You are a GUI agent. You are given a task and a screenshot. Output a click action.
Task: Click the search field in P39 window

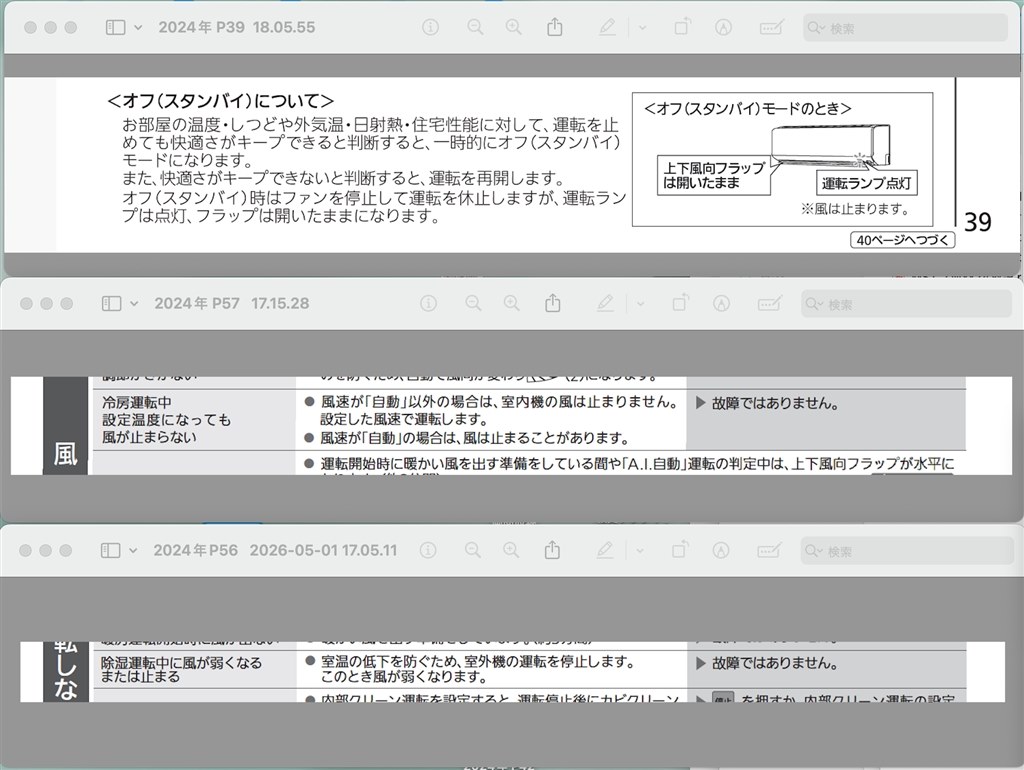905,28
